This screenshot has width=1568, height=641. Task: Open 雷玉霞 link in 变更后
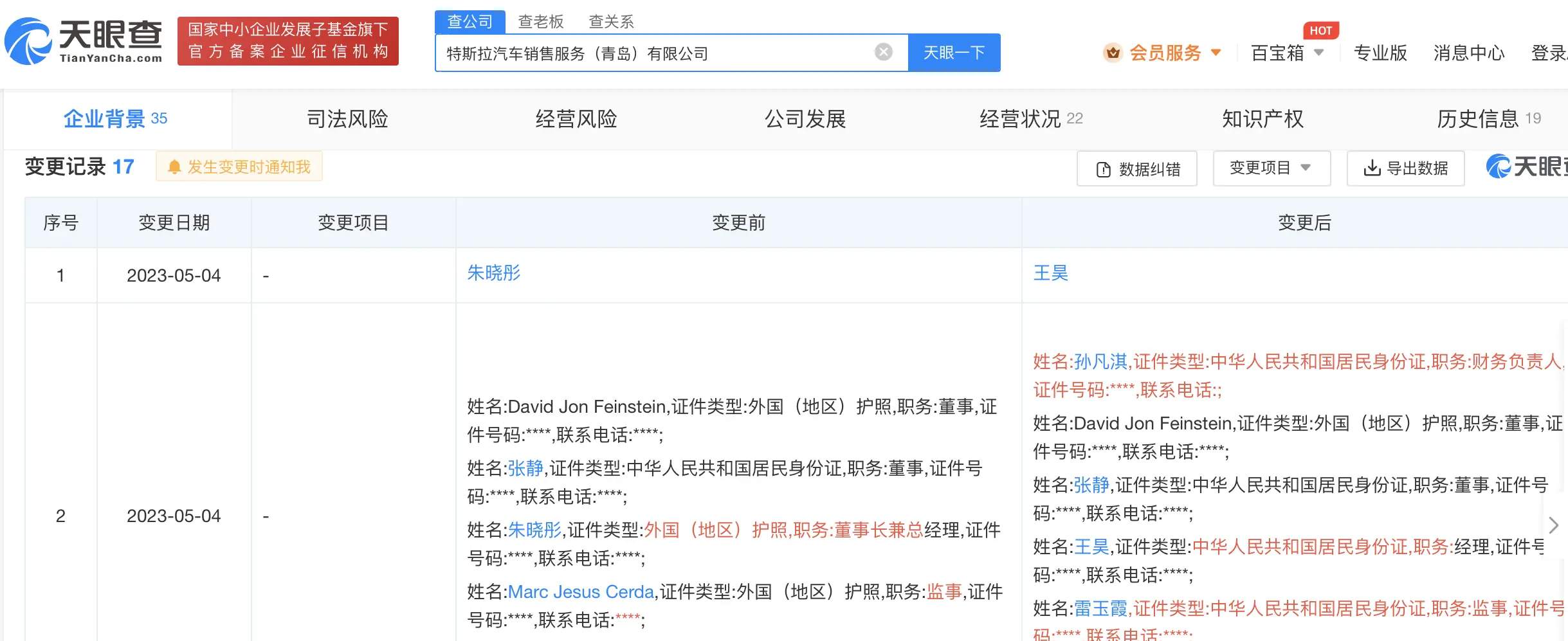click(x=1101, y=608)
